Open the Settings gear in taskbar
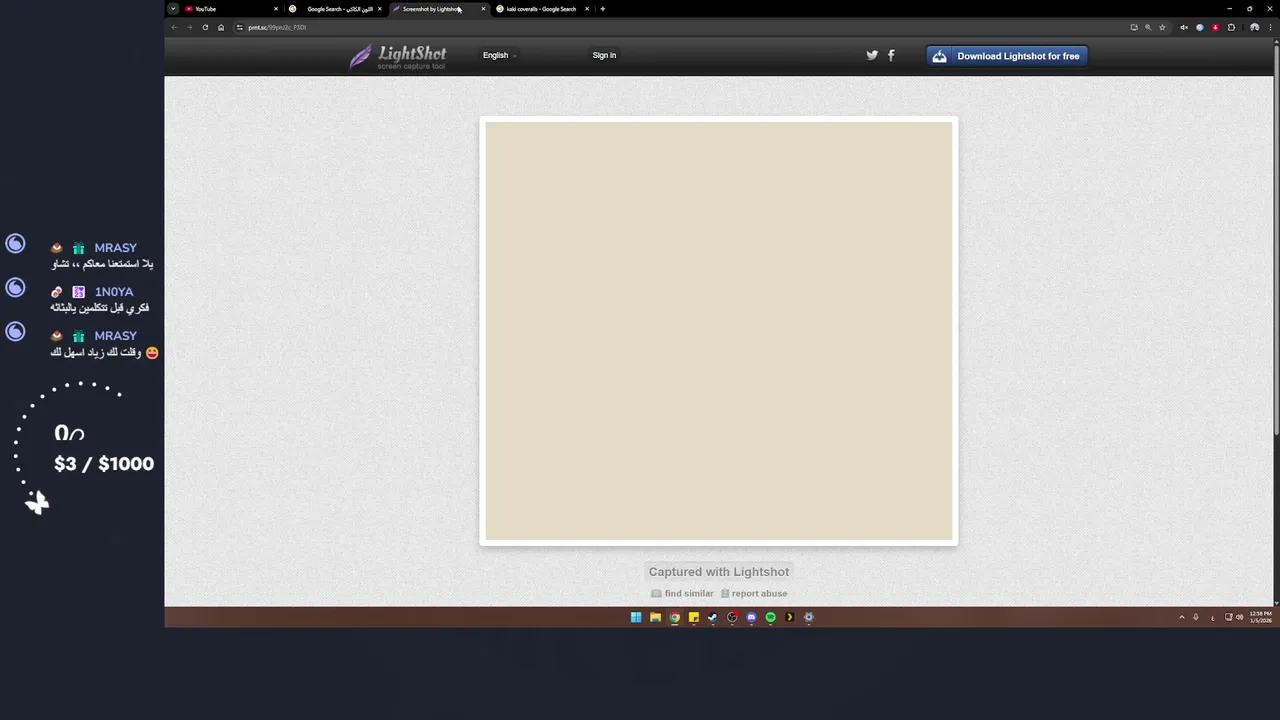 (809, 617)
